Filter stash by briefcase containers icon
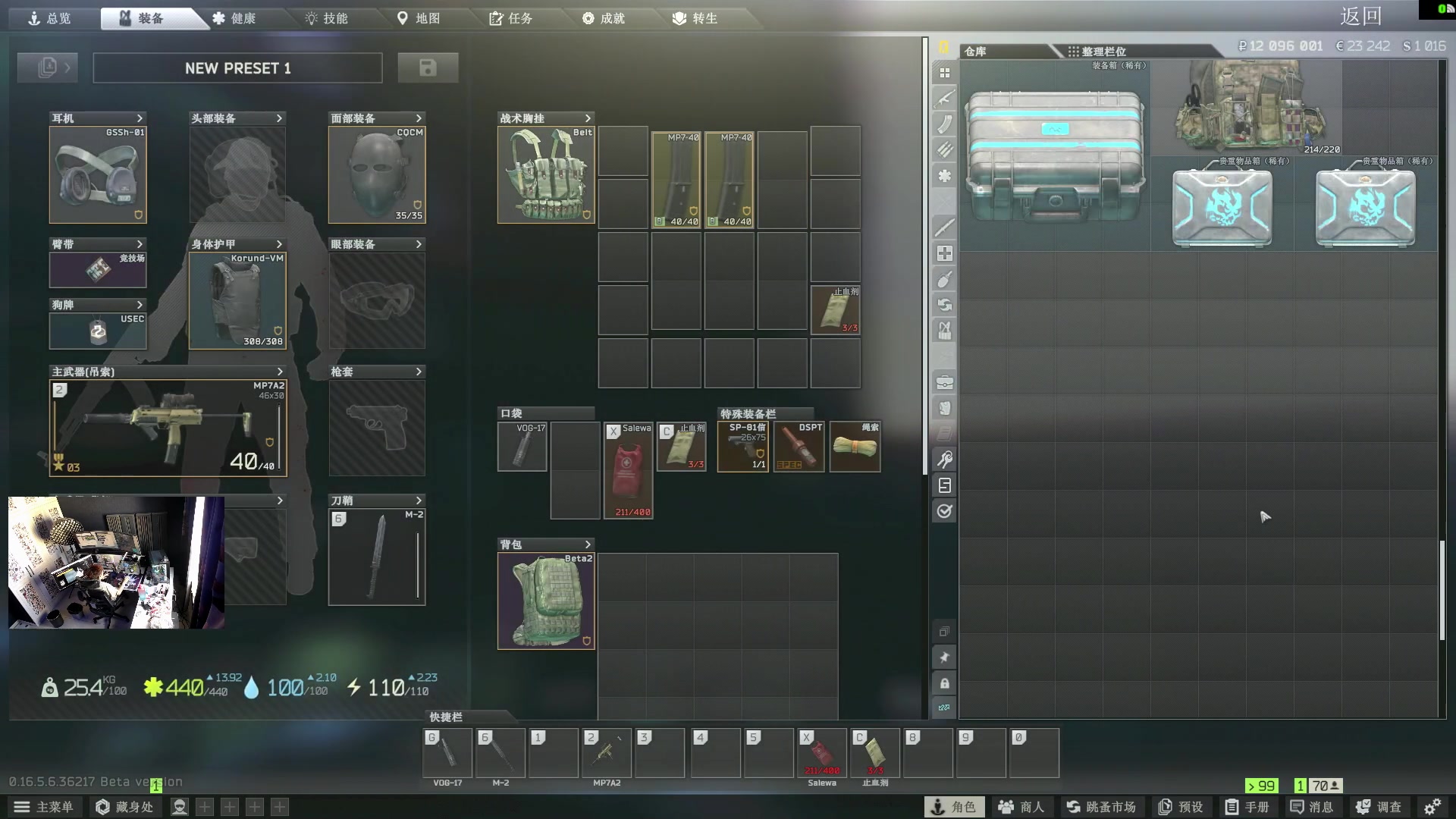This screenshot has width=1456, height=819. tap(944, 382)
